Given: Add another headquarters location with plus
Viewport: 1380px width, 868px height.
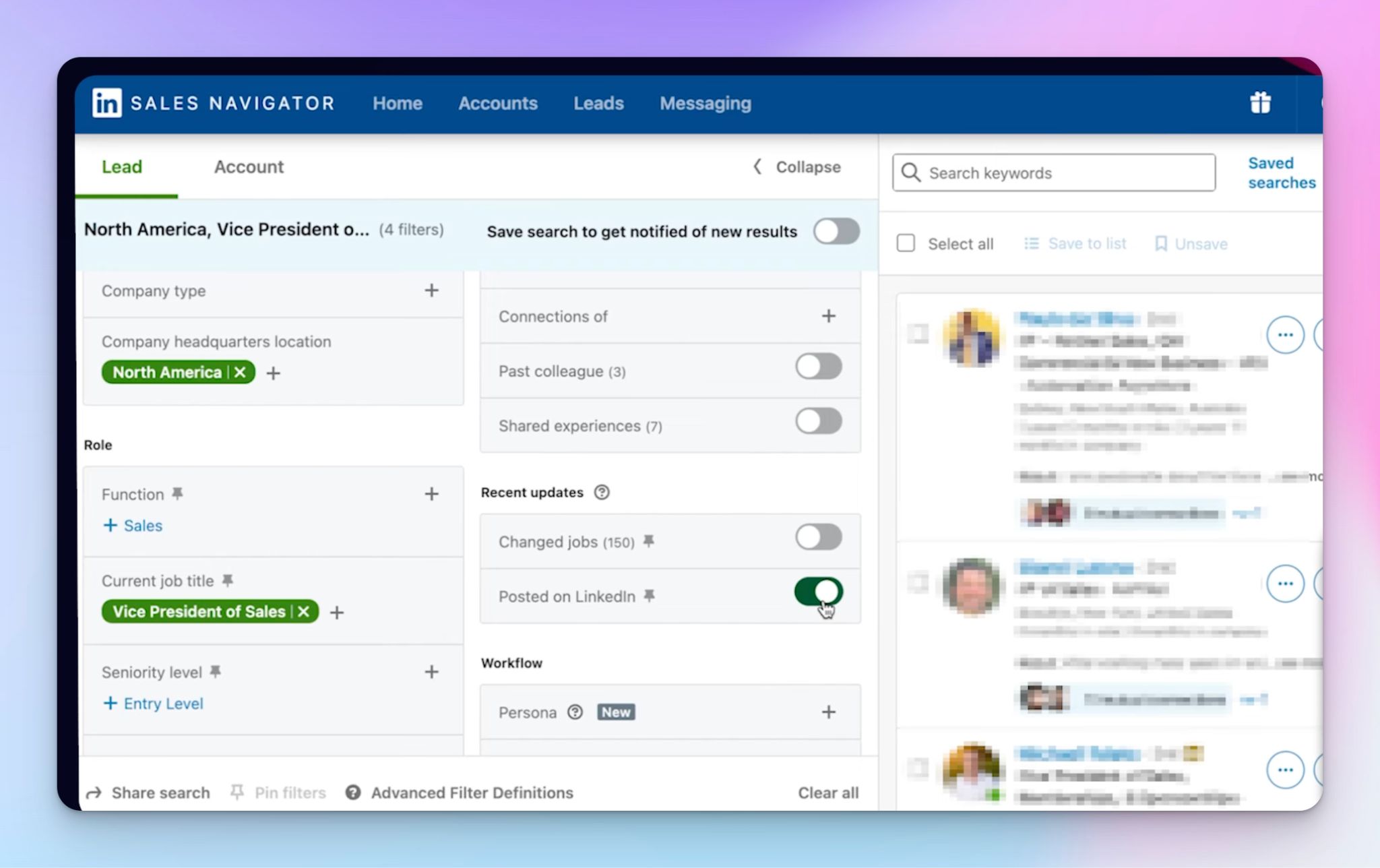Looking at the screenshot, I should pyautogui.click(x=273, y=373).
